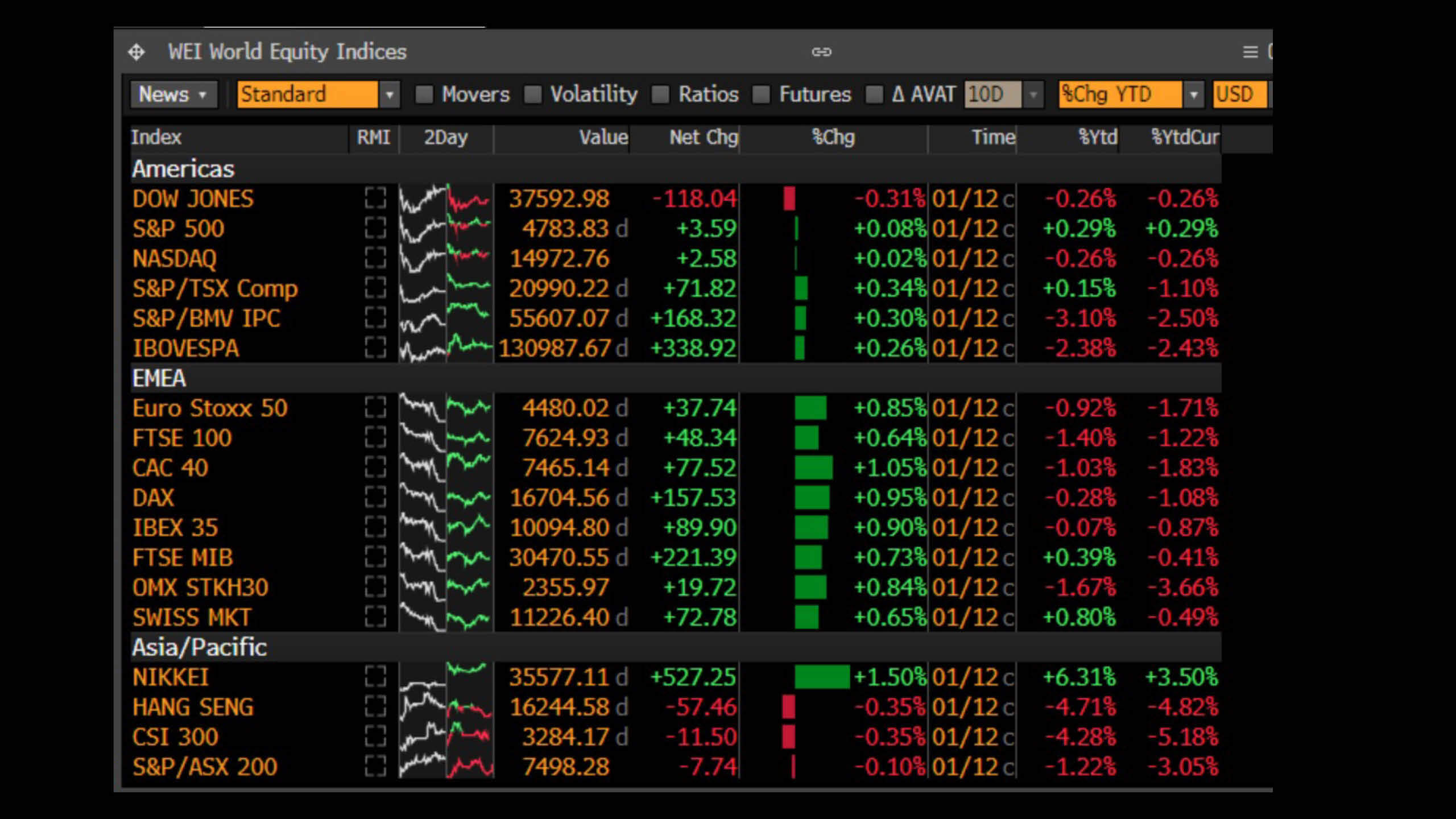Click the 10D AVAT period field
Viewport: 1456px width, 819px height.
[993, 94]
